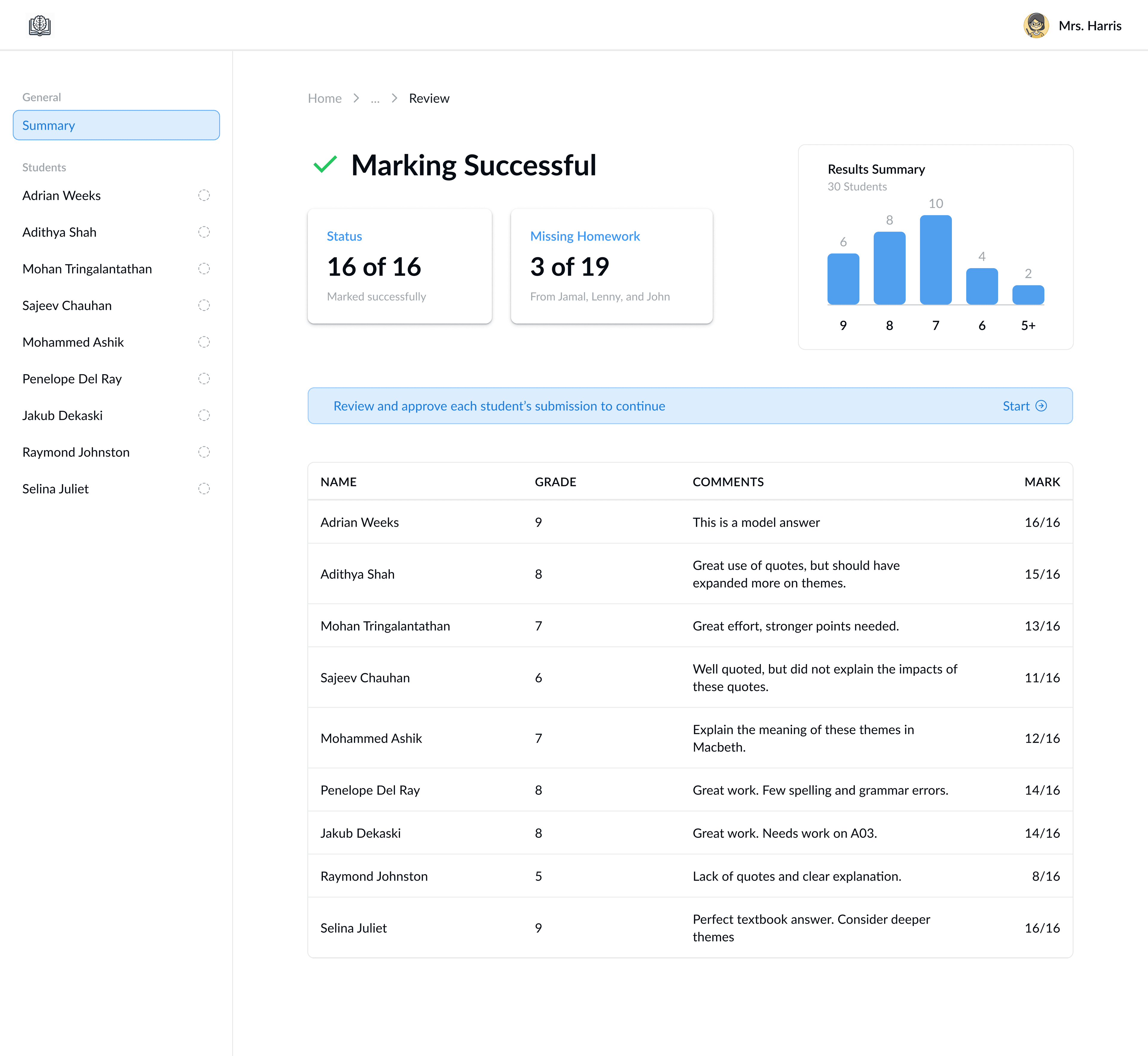Click the Start arrow circle icon
The height and width of the screenshot is (1056, 1148).
(x=1041, y=406)
